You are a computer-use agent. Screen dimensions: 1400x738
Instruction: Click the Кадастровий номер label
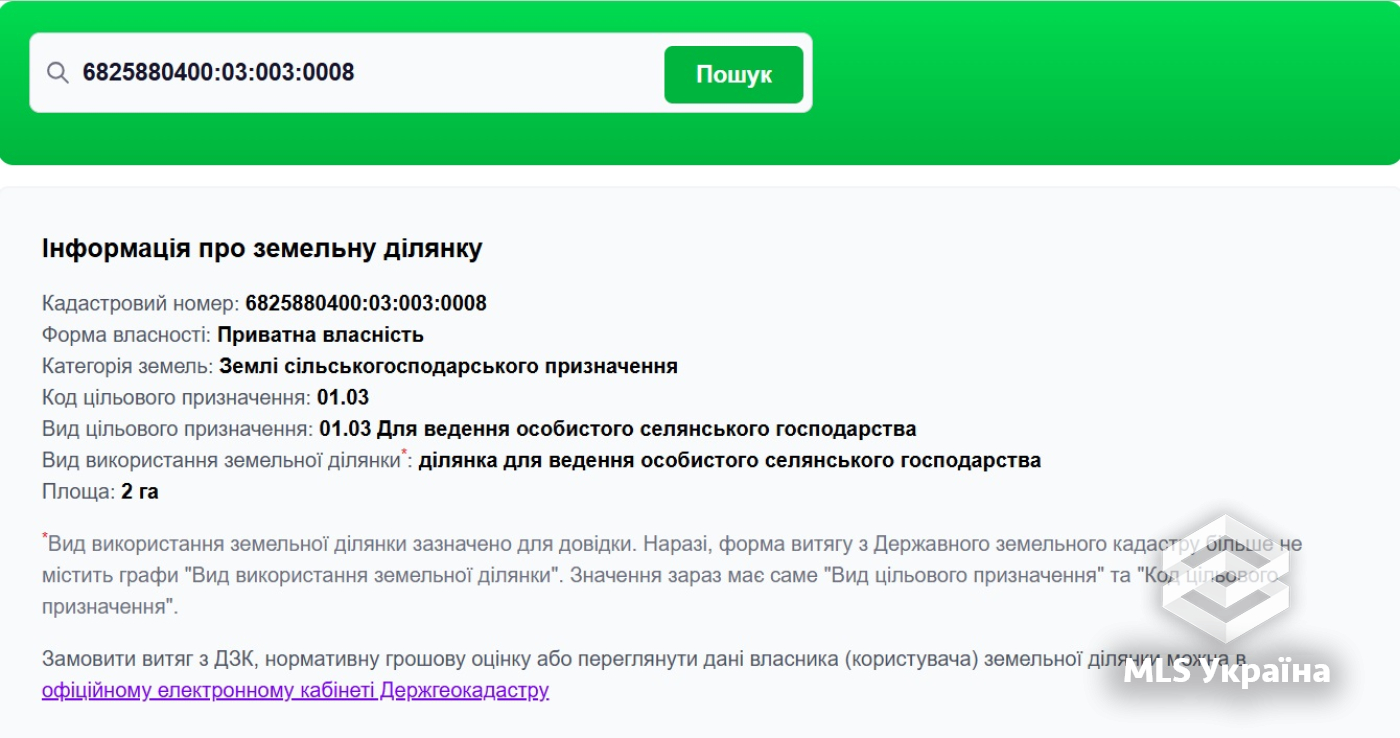pyautogui.click(x=141, y=303)
